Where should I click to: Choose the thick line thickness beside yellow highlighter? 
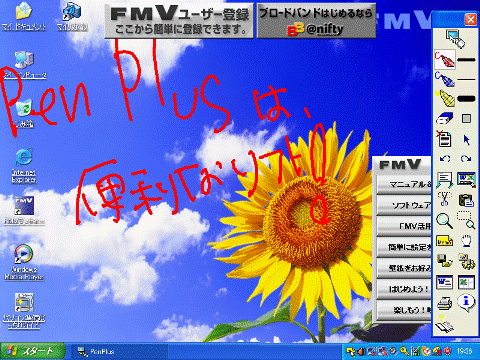(466, 99)
